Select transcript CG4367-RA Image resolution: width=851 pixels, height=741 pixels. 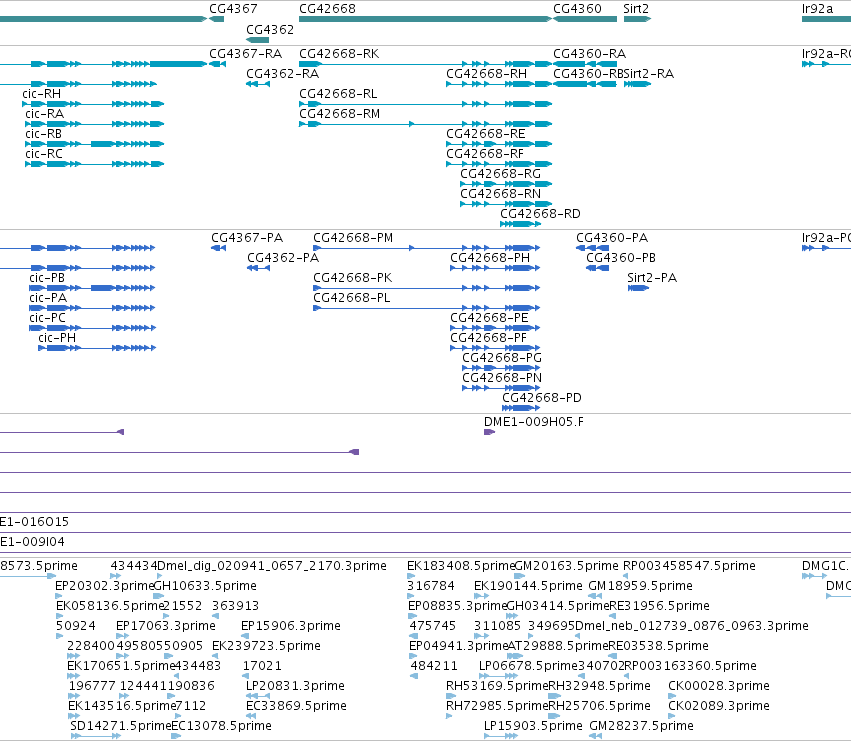click(245, 54)
